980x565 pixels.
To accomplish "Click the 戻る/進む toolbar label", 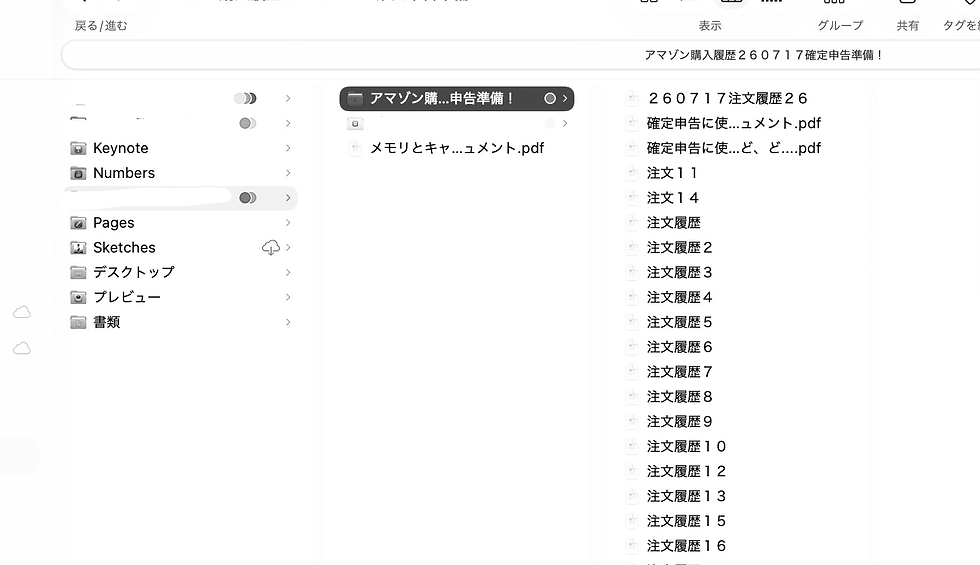I will click(x=101, y=26).
